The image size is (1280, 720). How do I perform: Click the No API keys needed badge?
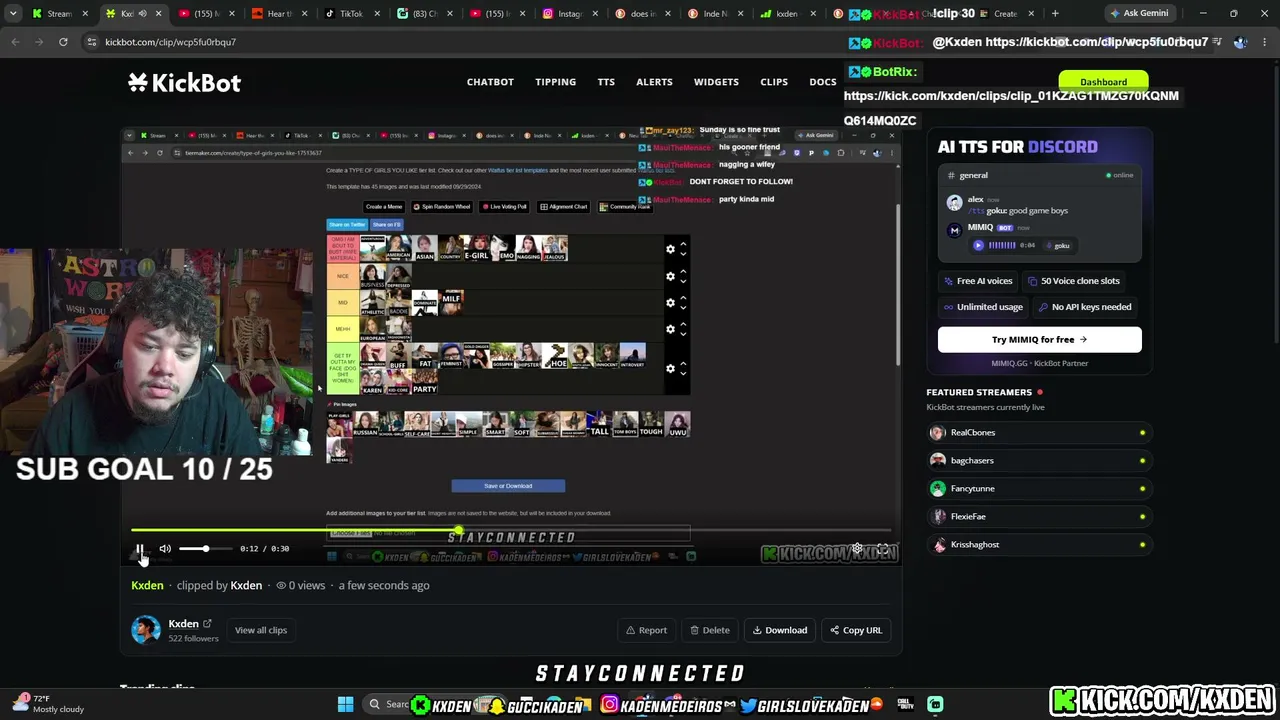point(1084,307)
